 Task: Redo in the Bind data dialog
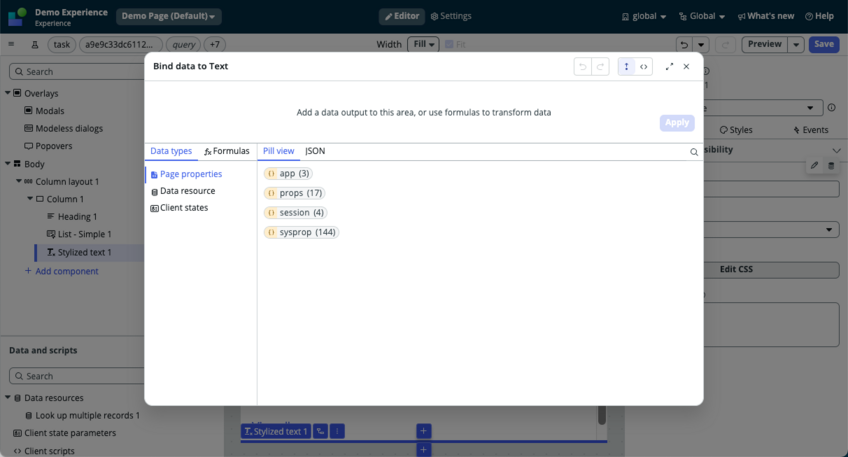coord(600,67)
